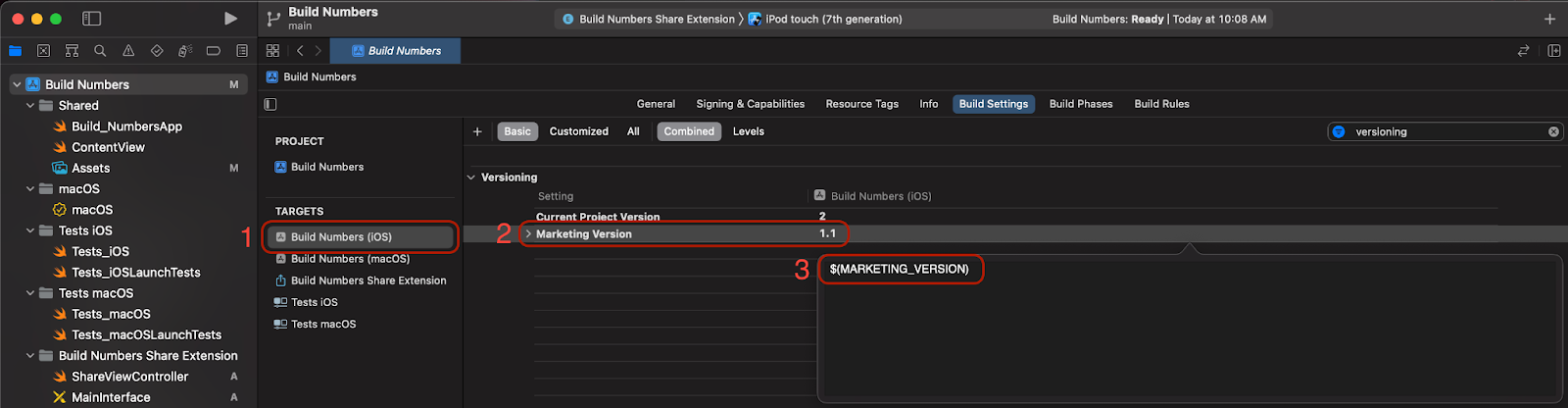Image resolution: width=1568 pixels, height=408 pixels.
Task: Open the Info tab
Action: coord(929,104)
